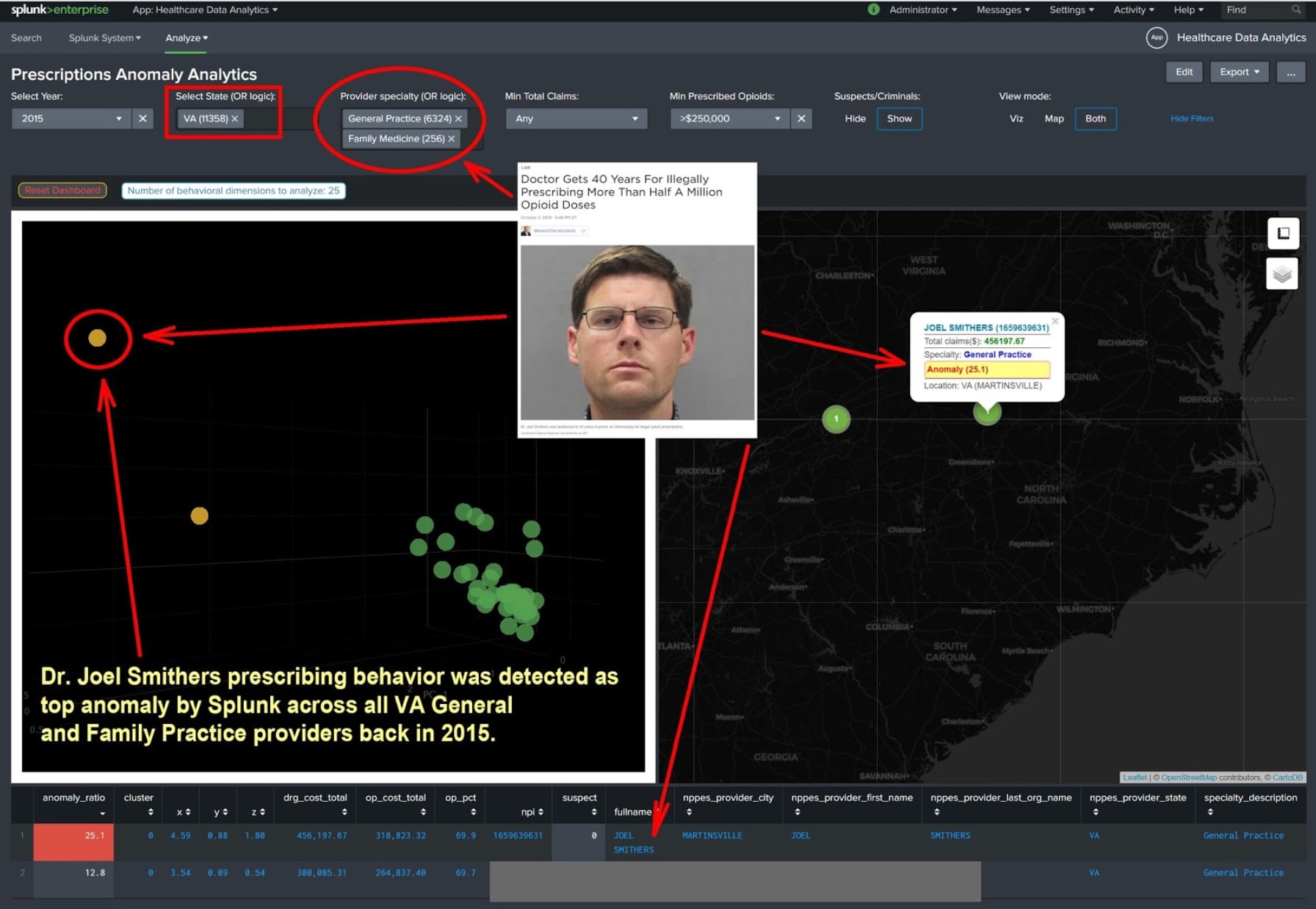Remove the VA (11358) state token
The image size is (1316, 909).
(x=235, y=118)
